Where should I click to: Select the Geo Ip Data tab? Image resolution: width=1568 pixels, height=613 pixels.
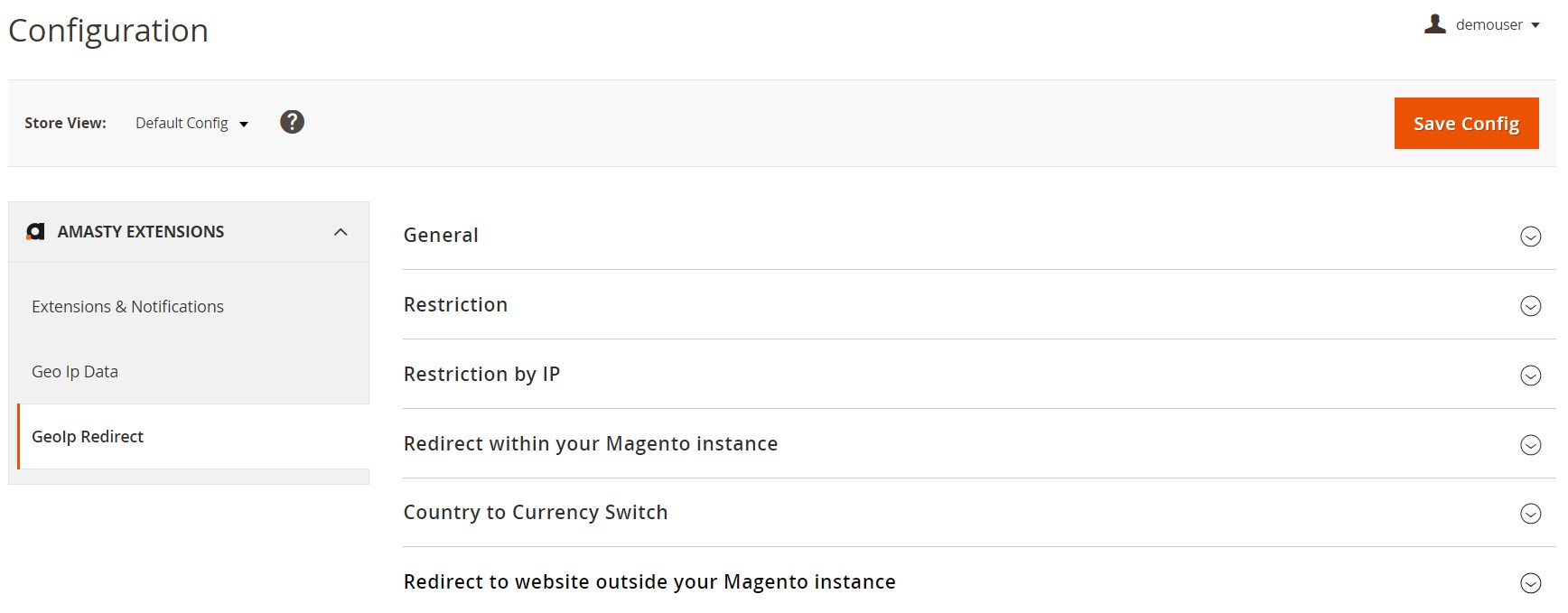click(x=75, y=372)
